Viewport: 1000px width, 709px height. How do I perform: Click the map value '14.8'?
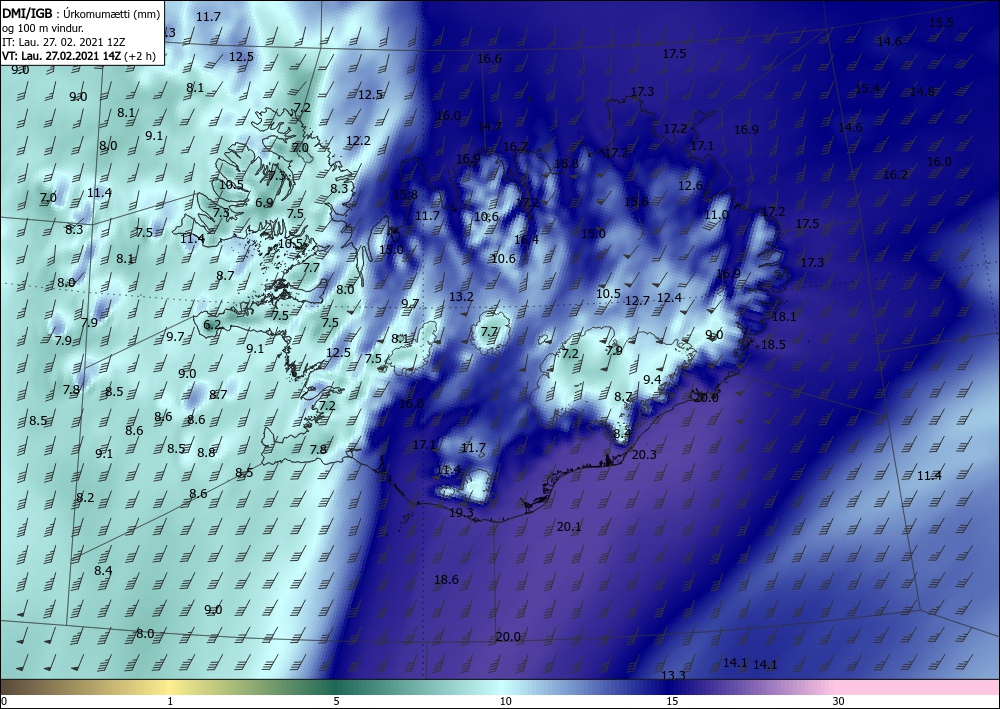pos(922,91)
